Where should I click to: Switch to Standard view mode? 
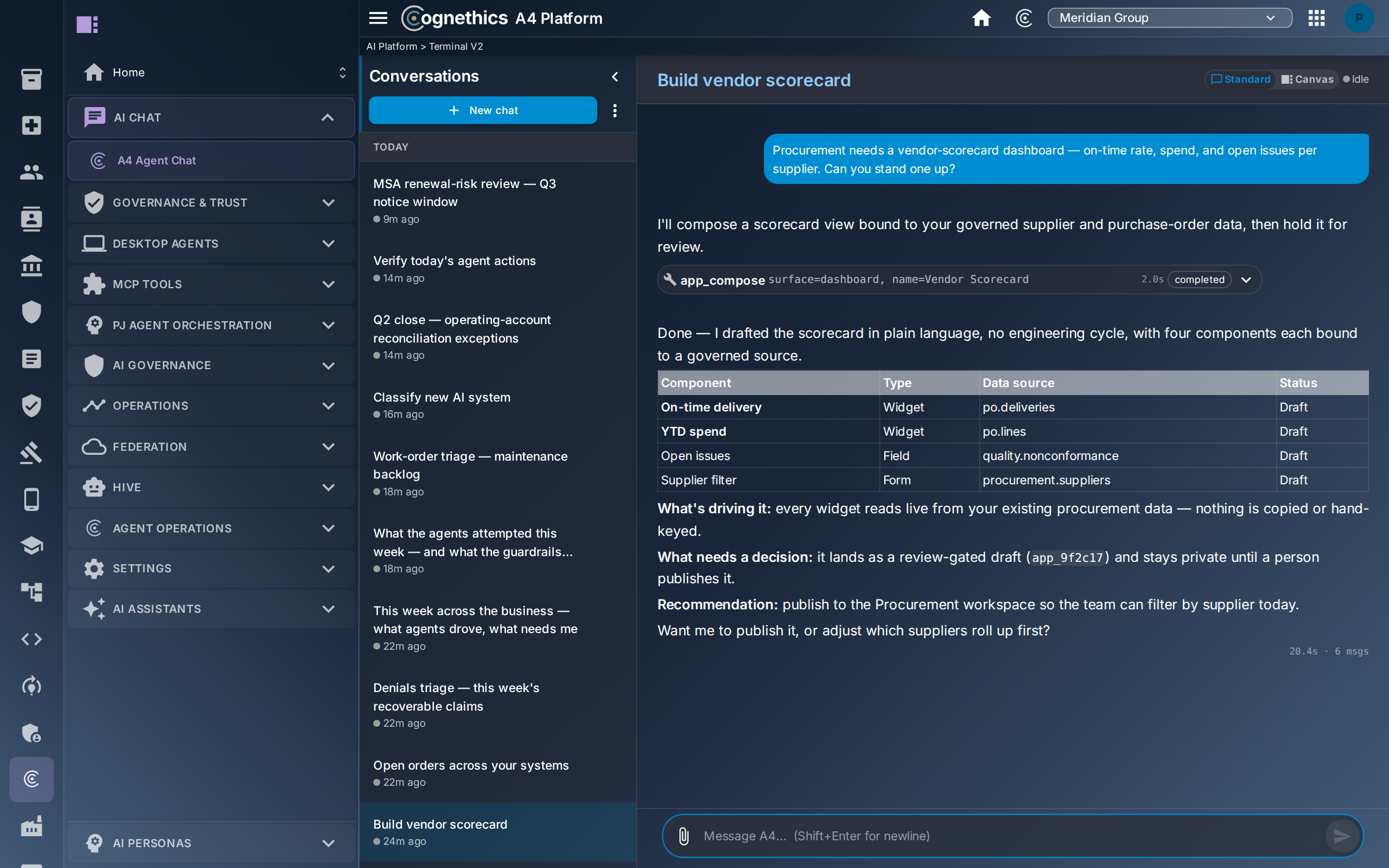tap(1240, 79)
